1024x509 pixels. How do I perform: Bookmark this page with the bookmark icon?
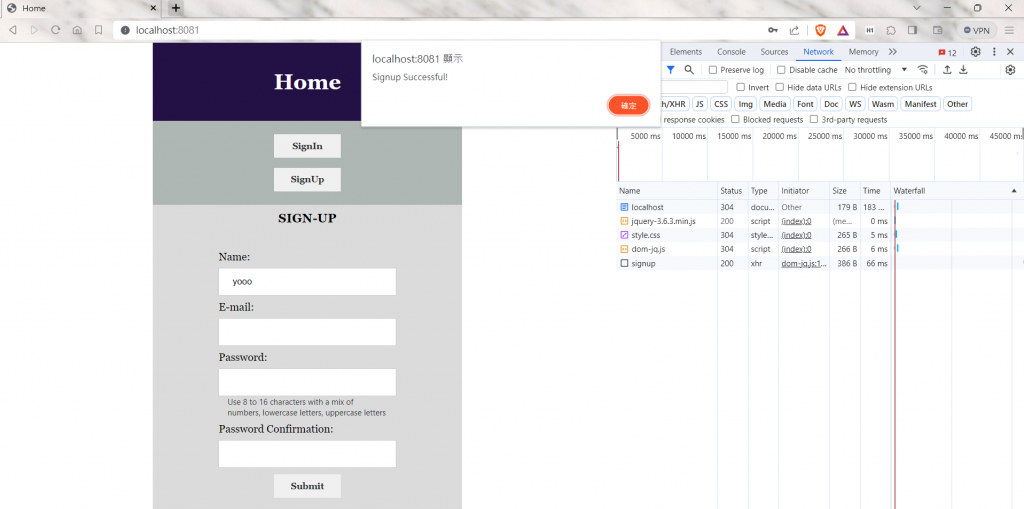pyautogui.click(x=99, y=30)
